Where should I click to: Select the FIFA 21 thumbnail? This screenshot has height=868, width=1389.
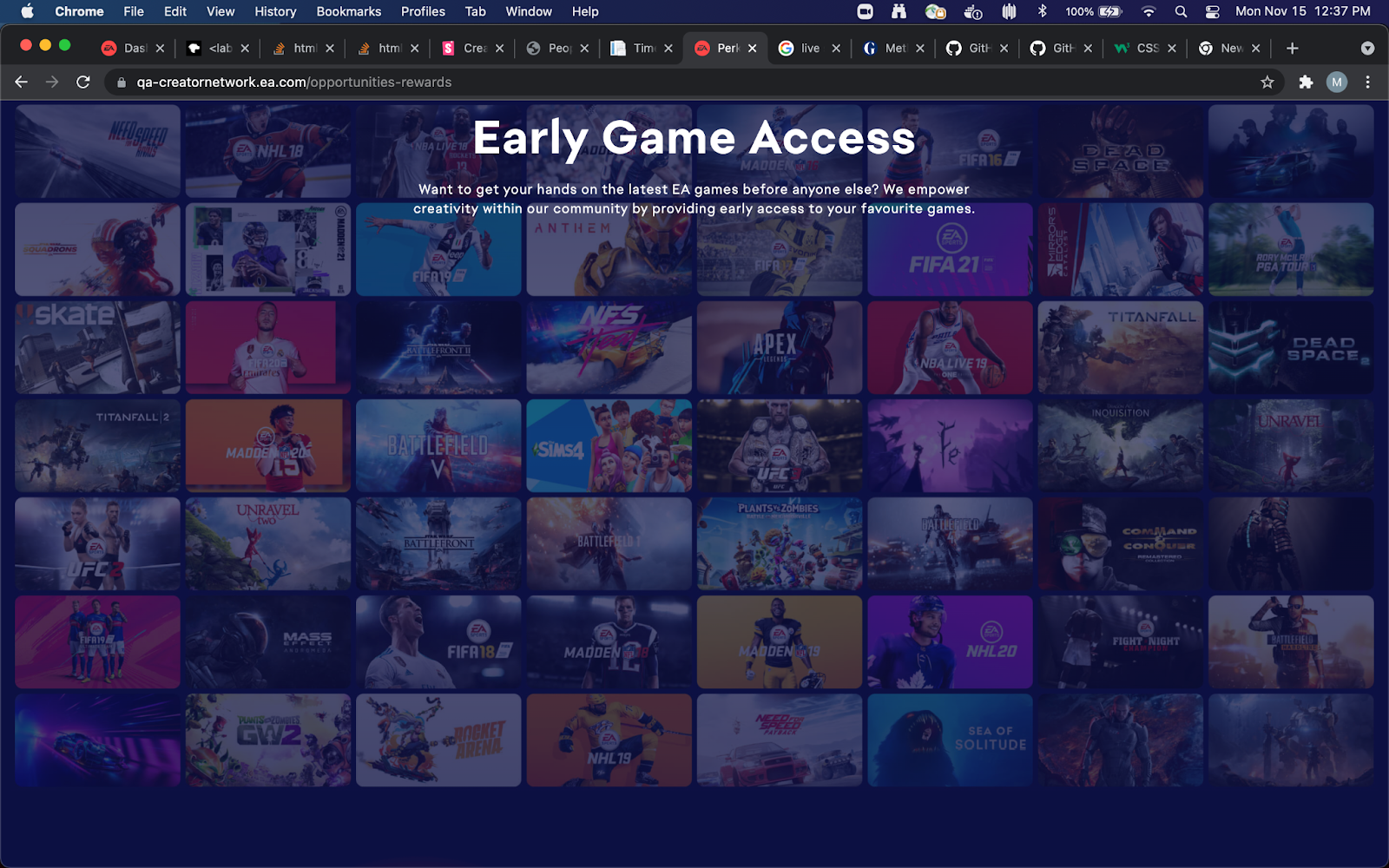click(x=951, y=250)
